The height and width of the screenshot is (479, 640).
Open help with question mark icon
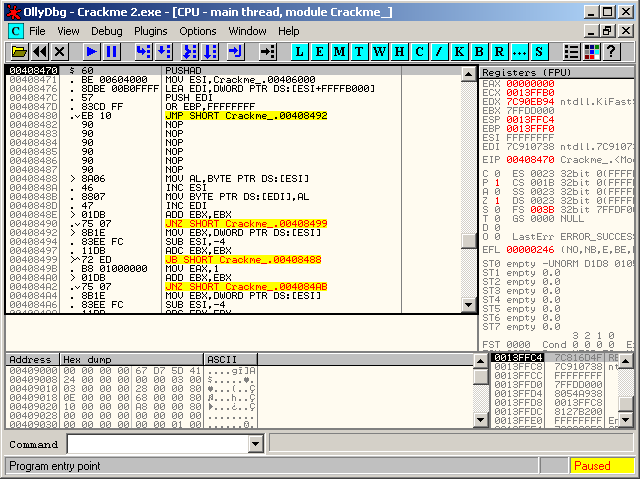click(x=611, y=52)
